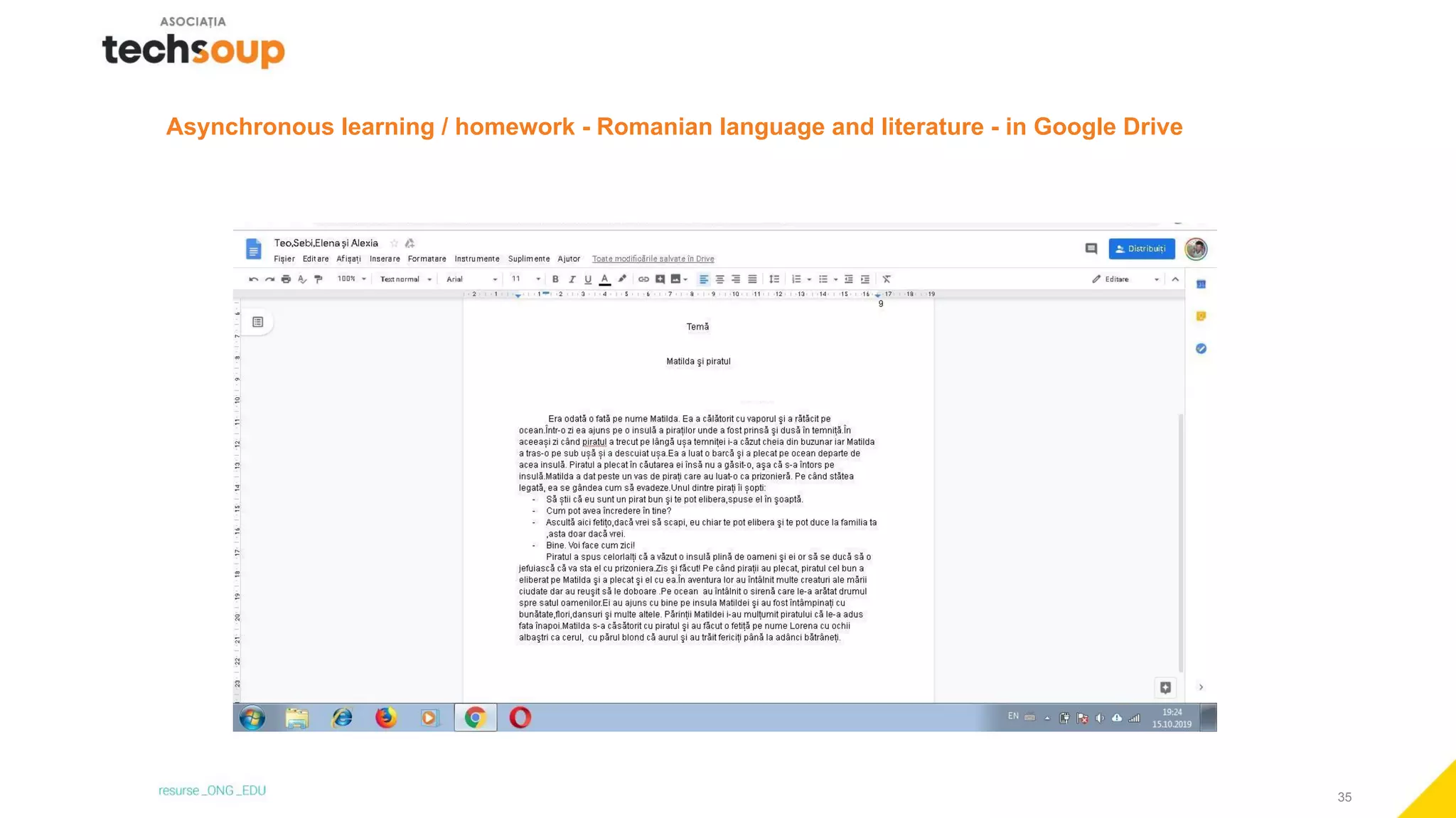Show the document outline

[258, 322]
